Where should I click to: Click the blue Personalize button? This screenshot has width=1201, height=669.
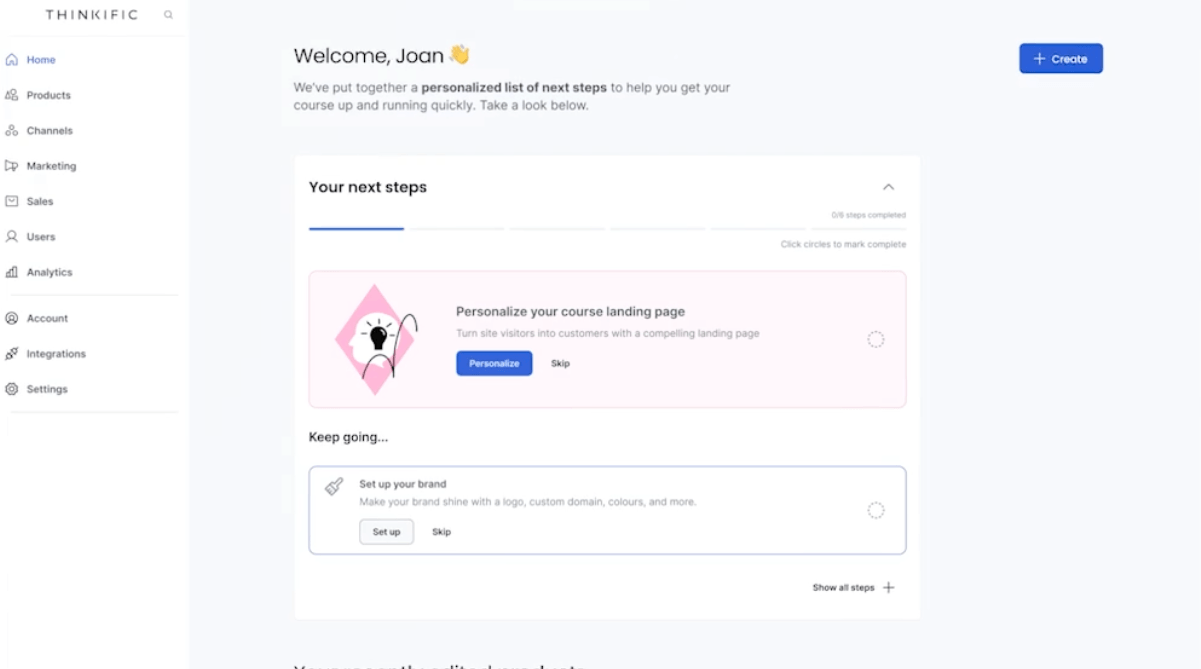(494, 363)
